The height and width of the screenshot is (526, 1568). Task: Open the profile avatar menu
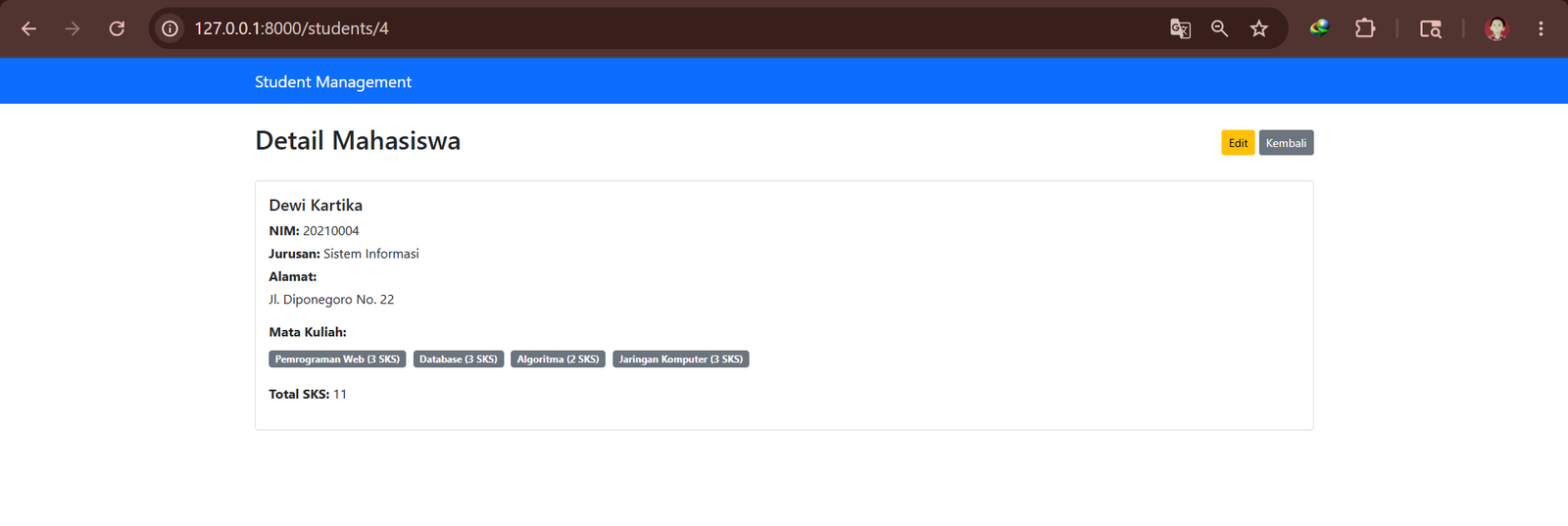[x=1496, y=28]
